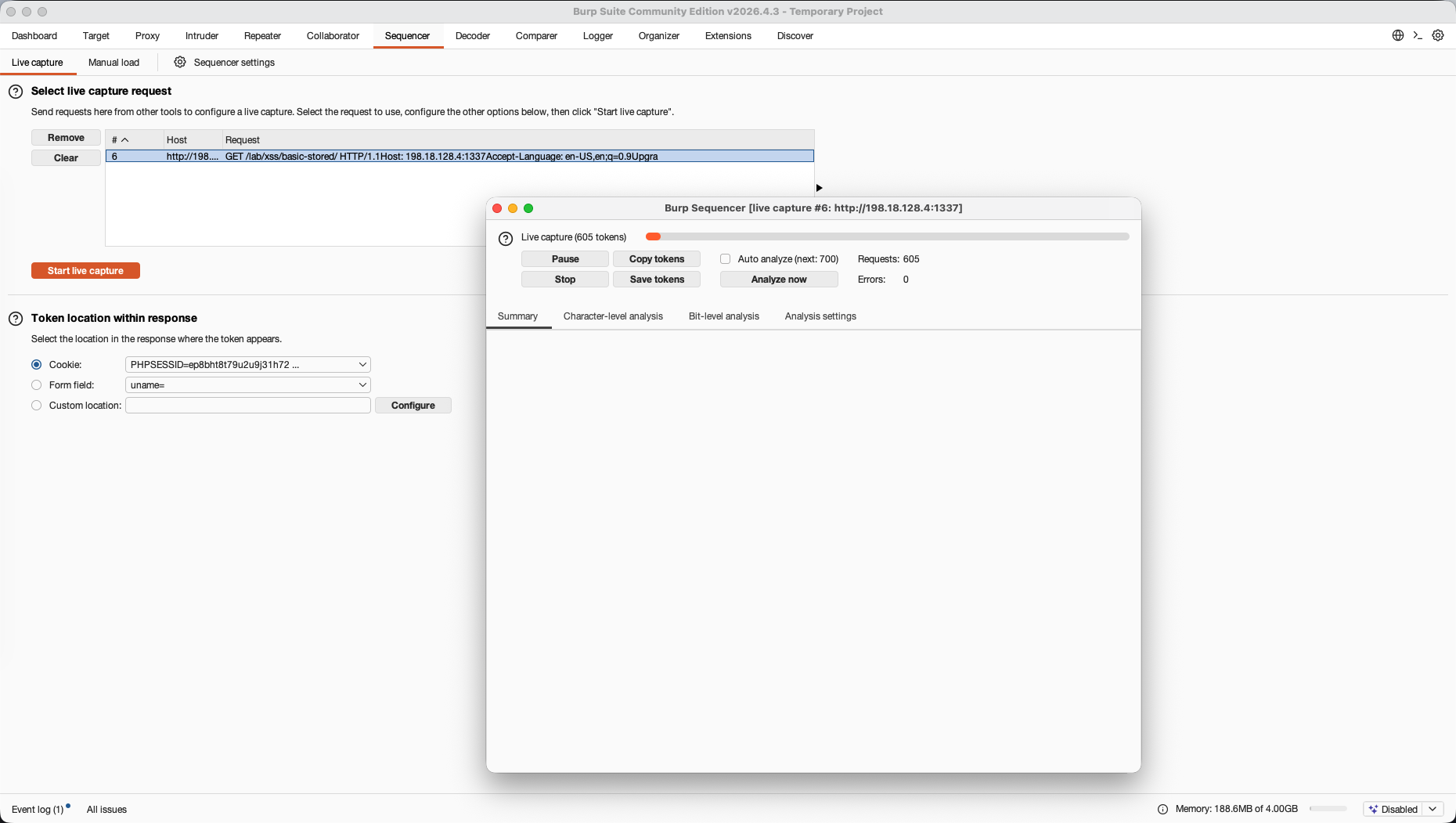The height and width of the screenshot is (823, 1456).
Task: Click AI sparkle icon next to Disabled
Action: 1373,809
